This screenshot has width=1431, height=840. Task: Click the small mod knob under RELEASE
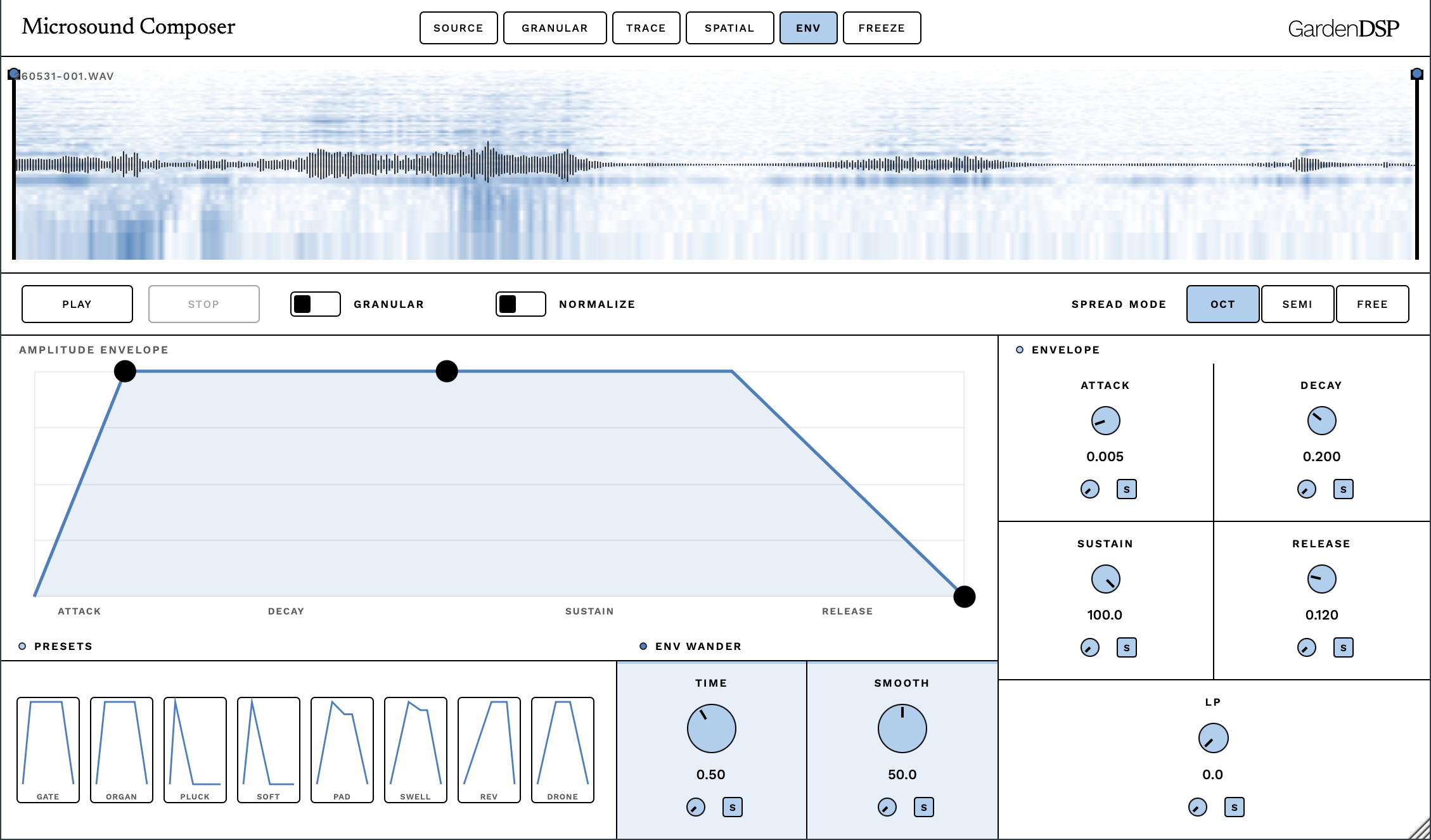(x=1307, y=647)
